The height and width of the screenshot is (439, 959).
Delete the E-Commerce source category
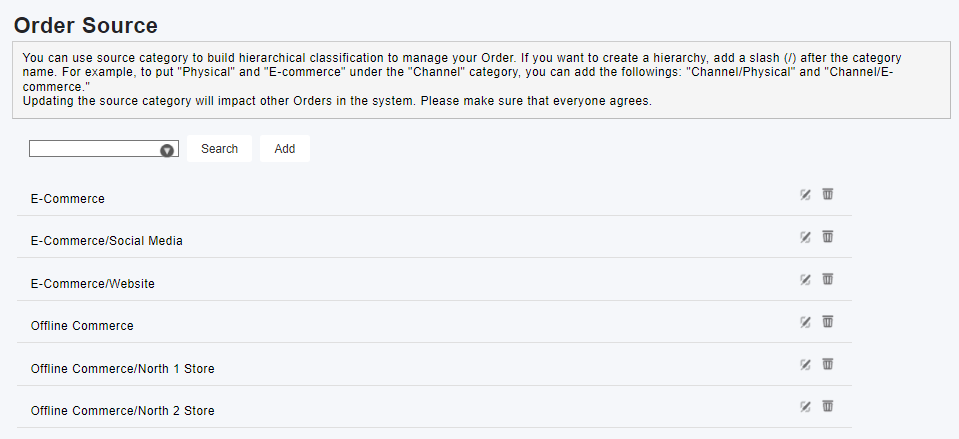tap(828, 194)
